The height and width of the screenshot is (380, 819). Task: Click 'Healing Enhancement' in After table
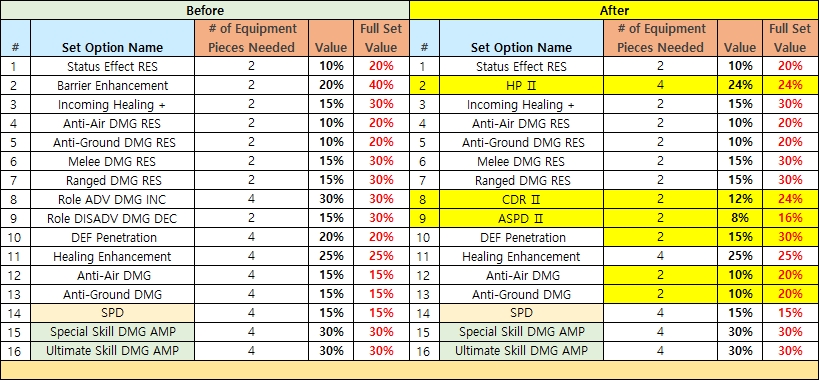[521, 256]
